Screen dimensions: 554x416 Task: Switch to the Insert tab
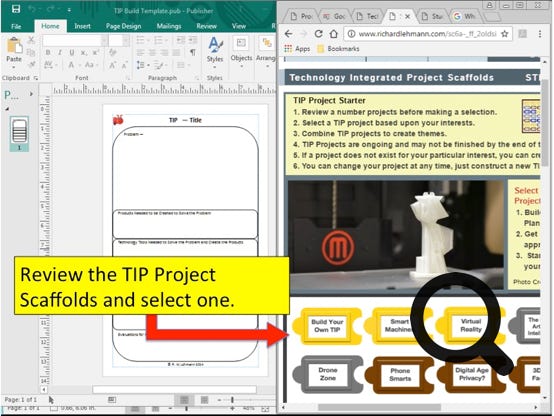(x=82, y=26)
